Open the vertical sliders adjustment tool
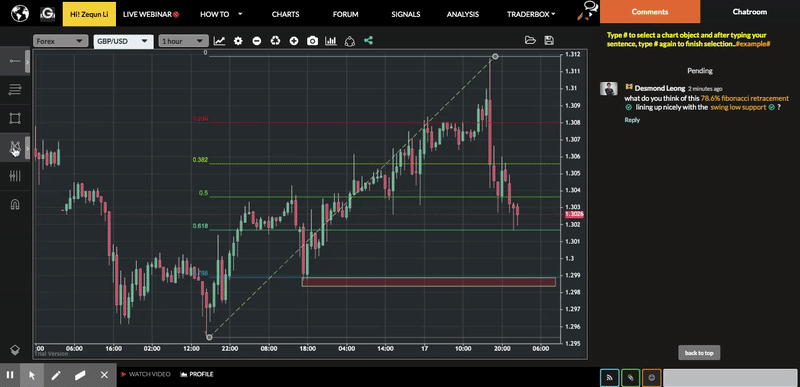Image resolution: width=800 pixels, height=387 pixels. click(15, 176)
